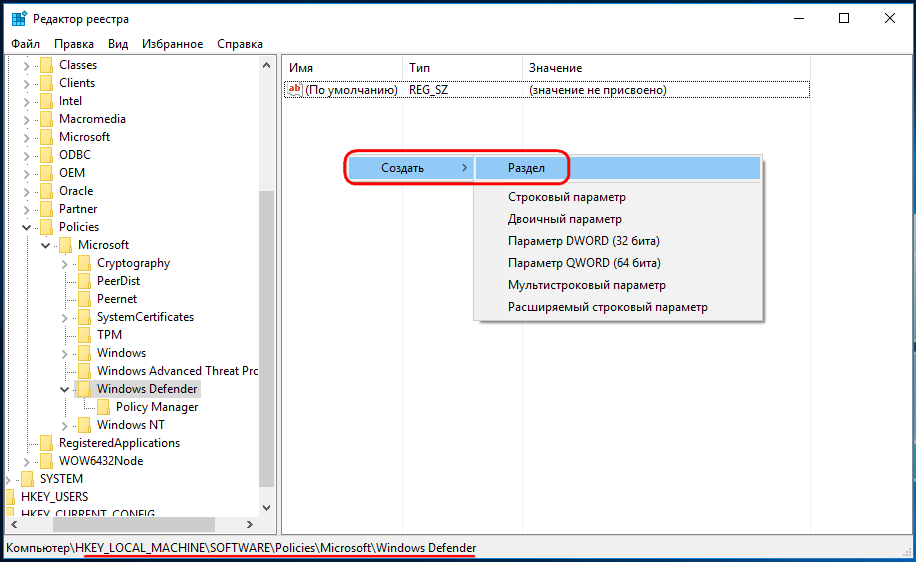Select the (значение не присвоено) value cell

click(x=598, y=90)
